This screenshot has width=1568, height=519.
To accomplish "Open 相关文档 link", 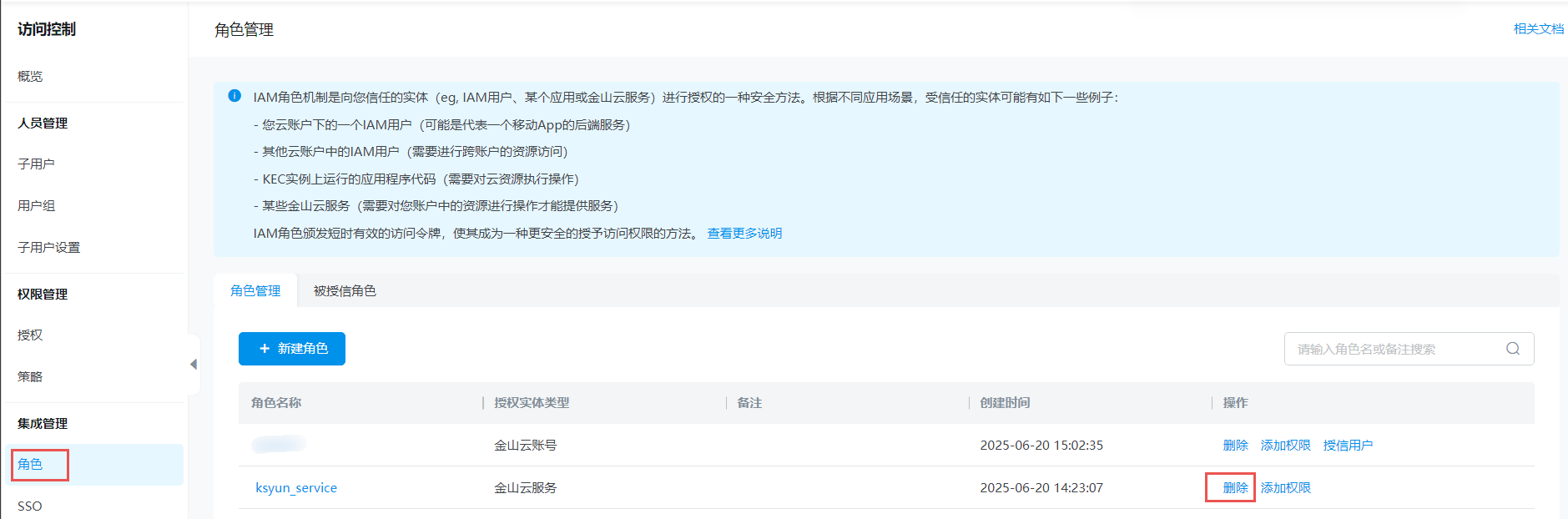I will click(x=1538, y=28).
